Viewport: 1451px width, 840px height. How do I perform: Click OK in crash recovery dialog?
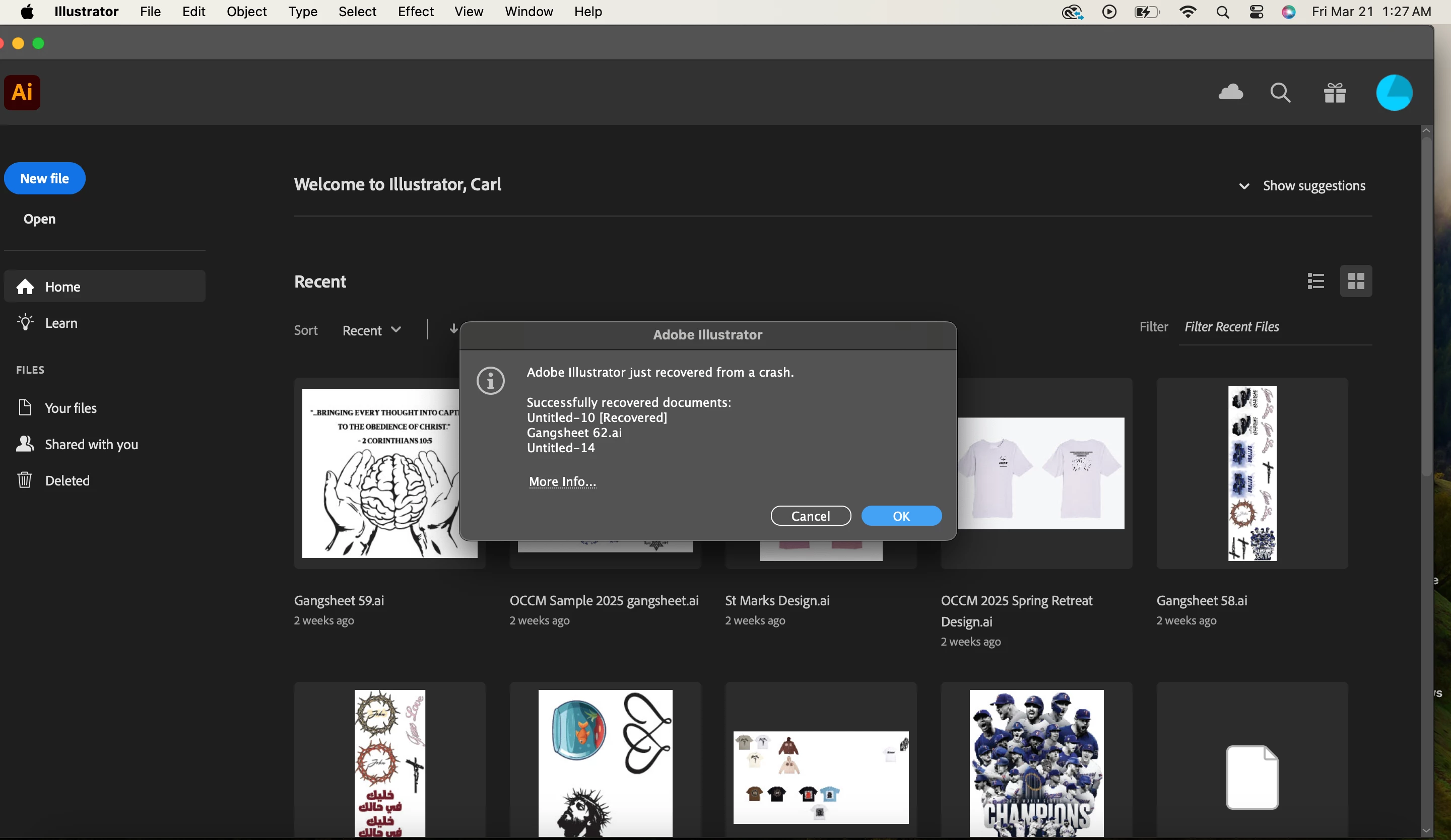point(901,516)
